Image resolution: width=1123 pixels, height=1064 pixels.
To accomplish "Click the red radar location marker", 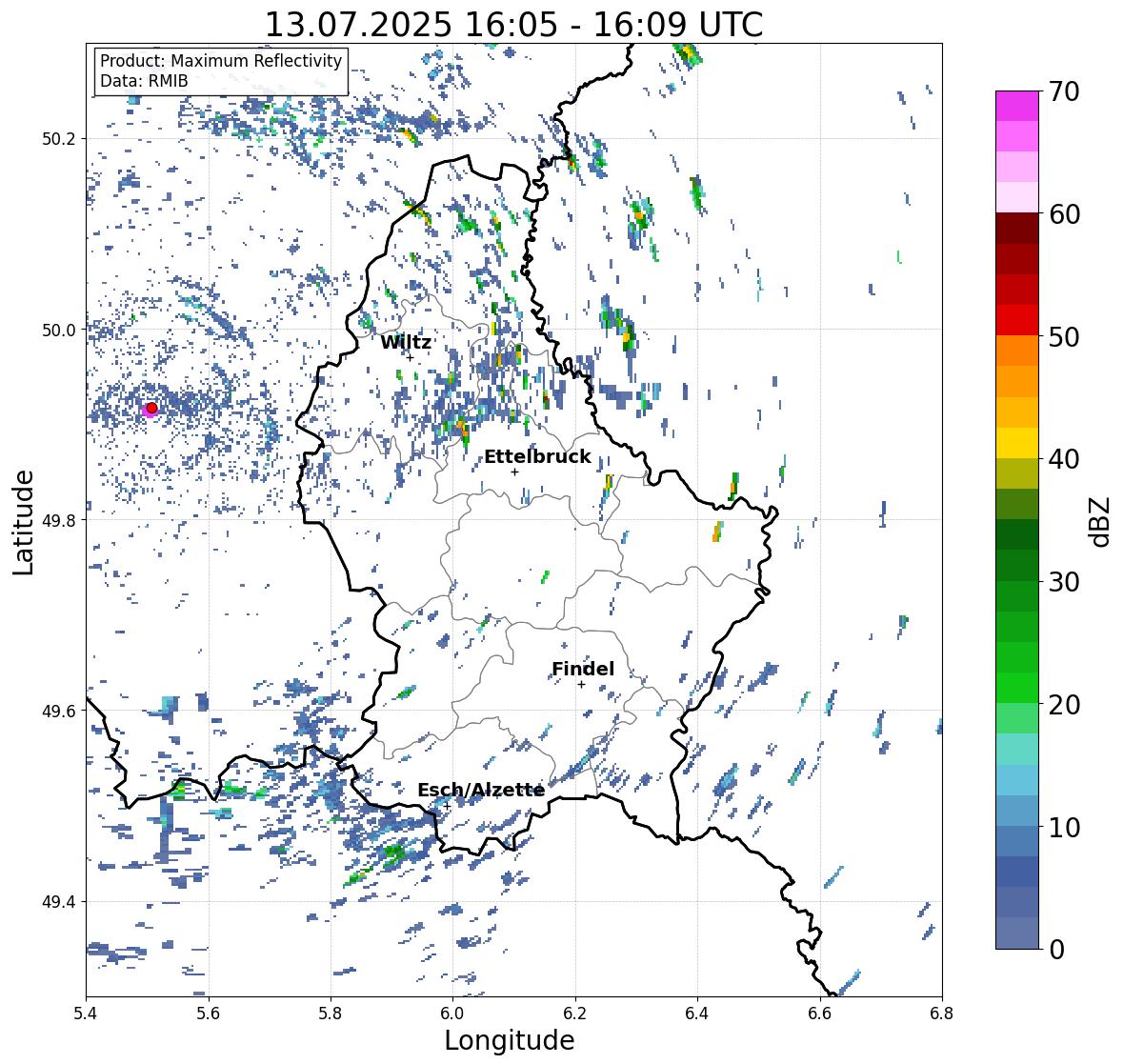I will click(151, 408).
